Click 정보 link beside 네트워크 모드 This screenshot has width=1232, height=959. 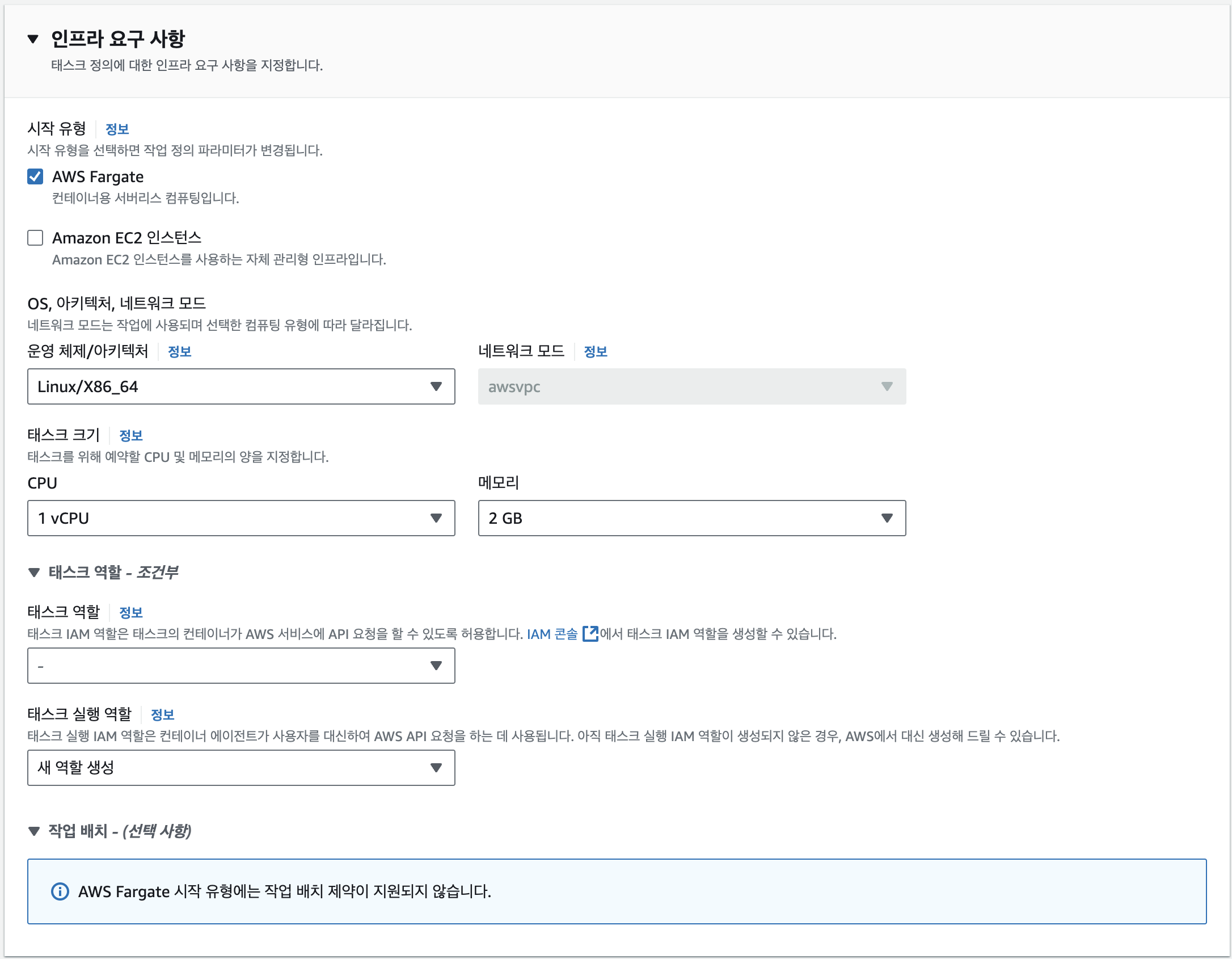(x=595, y=352)
